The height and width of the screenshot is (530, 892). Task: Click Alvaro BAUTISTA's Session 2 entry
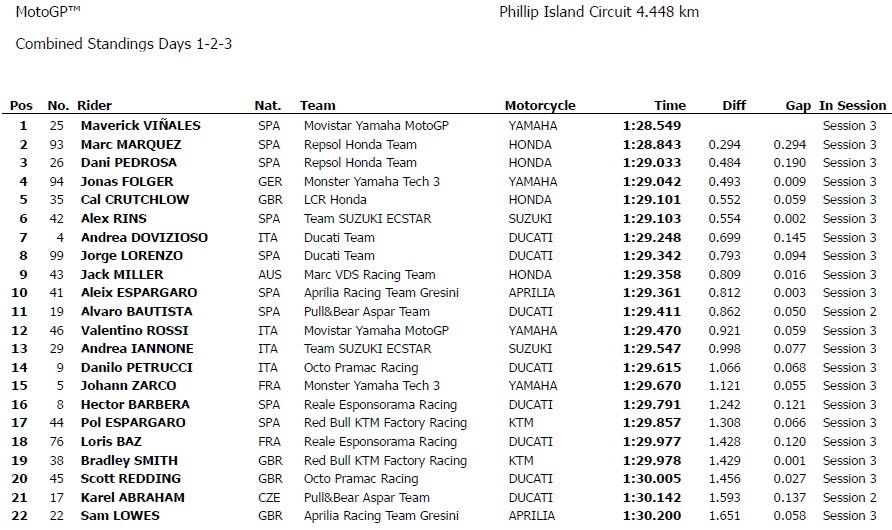849,312
